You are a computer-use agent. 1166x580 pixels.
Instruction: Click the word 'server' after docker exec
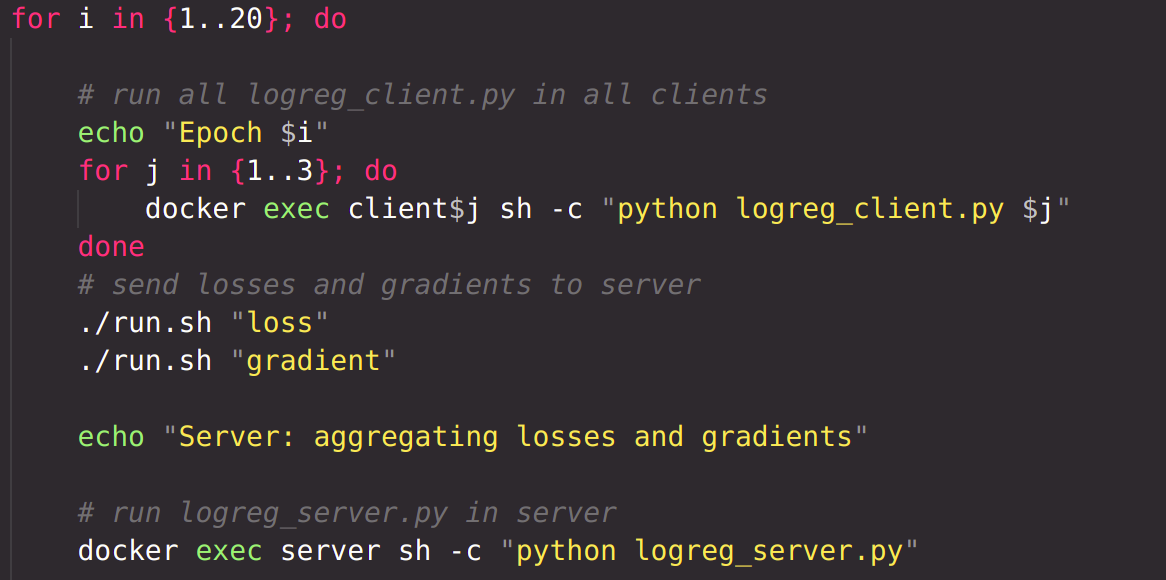click(x=330, y=552)
